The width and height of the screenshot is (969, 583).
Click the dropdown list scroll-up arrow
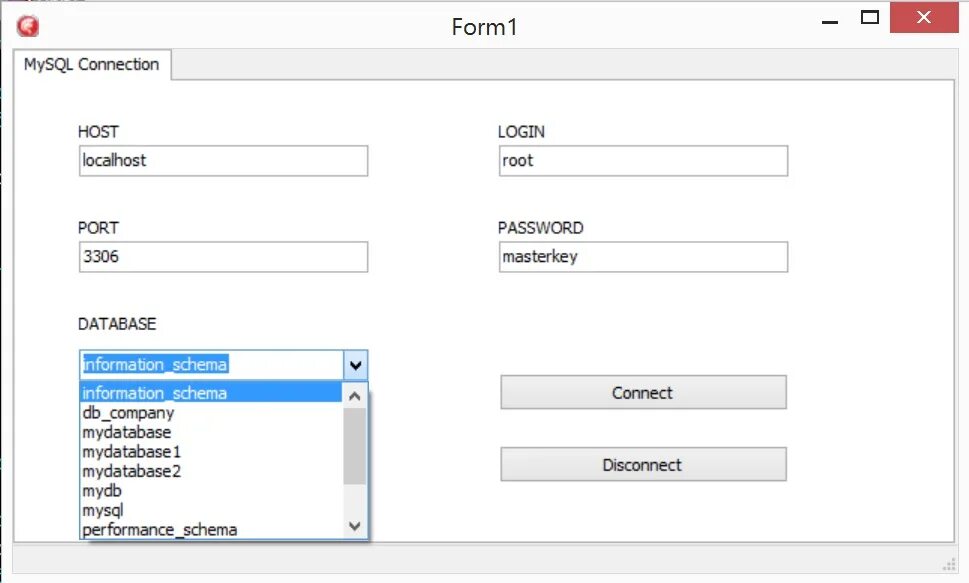(355, 396)
